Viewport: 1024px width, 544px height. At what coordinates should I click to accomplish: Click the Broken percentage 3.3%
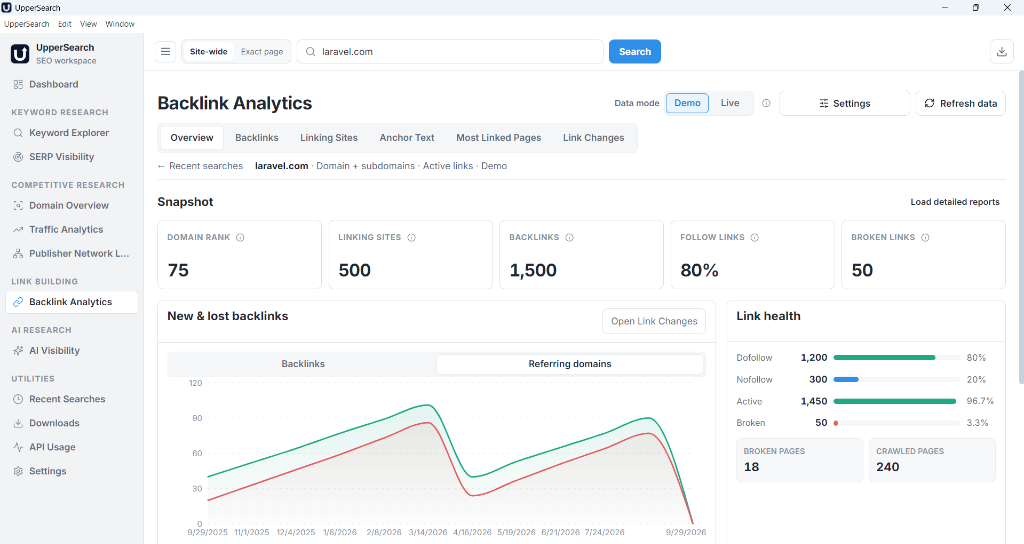[x=977, y=423]
